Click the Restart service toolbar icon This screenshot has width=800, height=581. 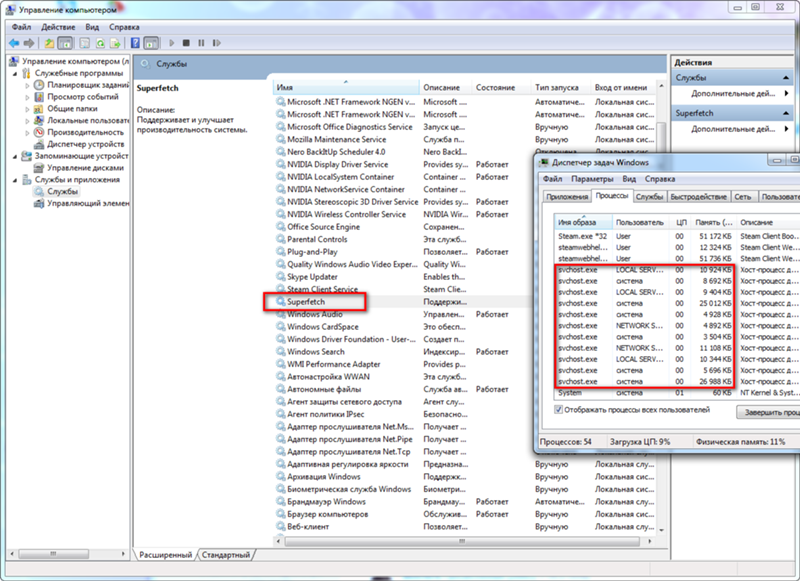217,43
